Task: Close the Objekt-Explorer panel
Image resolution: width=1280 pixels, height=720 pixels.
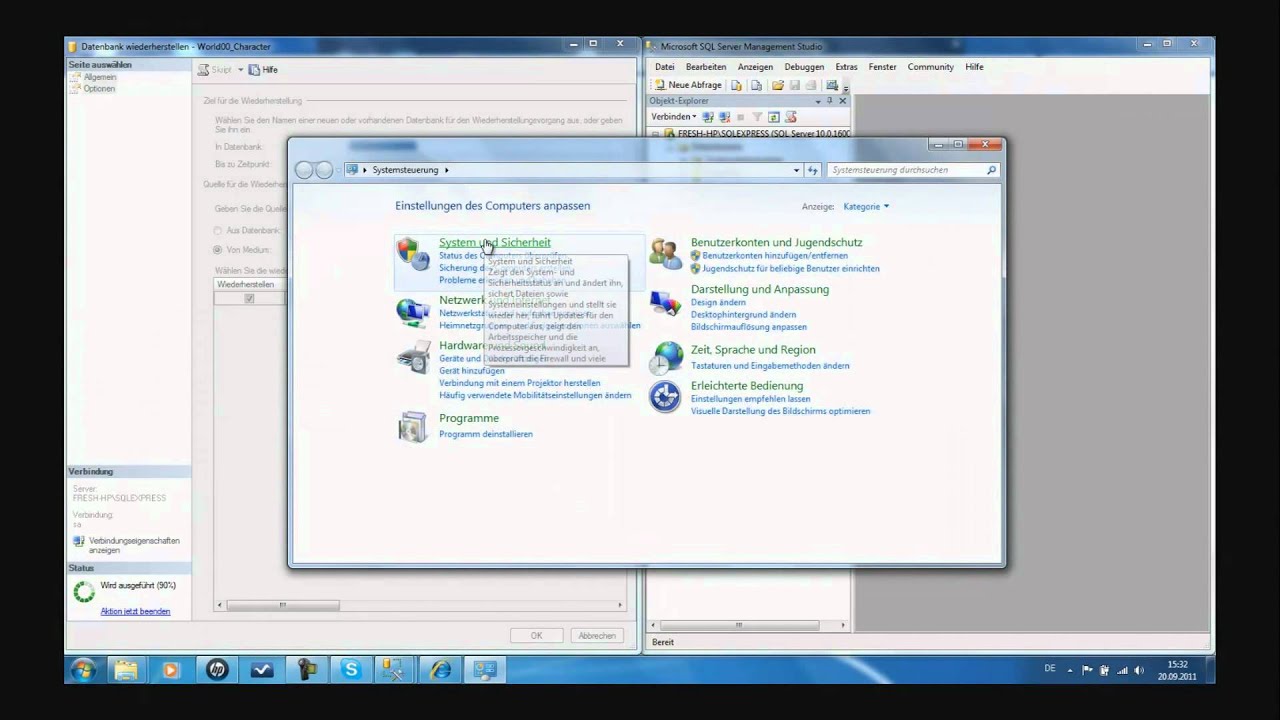Action: [843, 101]
